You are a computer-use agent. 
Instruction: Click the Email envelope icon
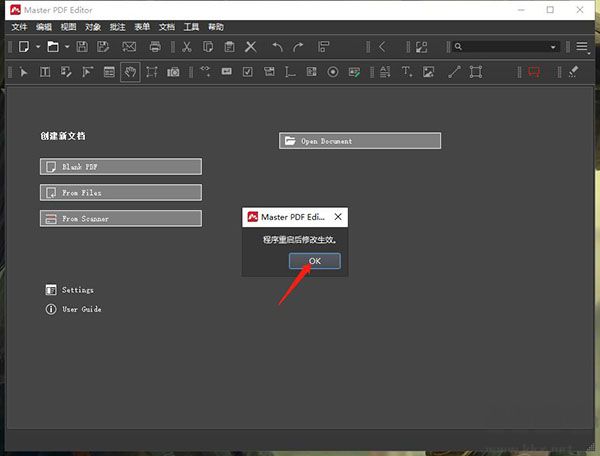coord(129,46)
